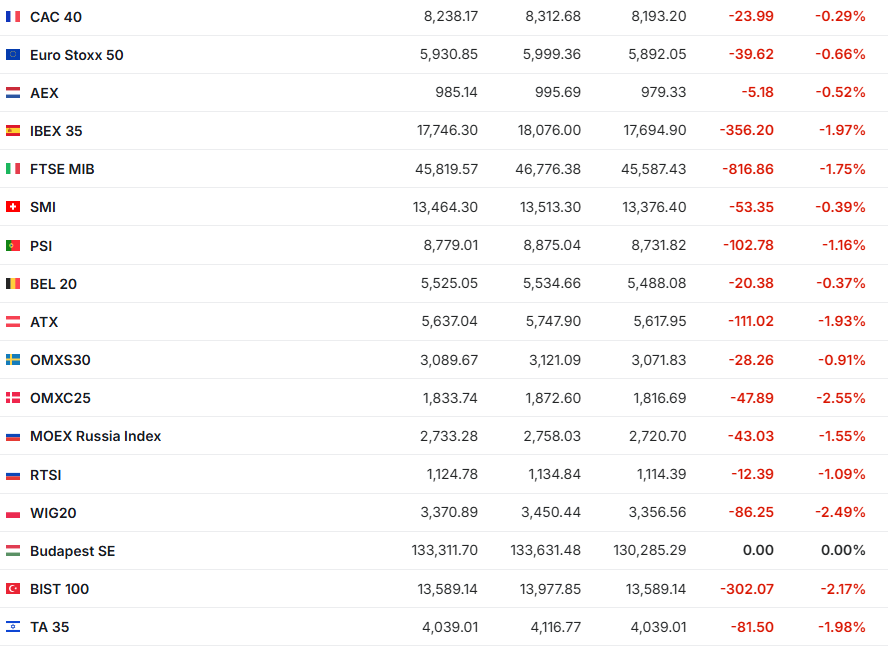This screenshot has width=888, height=648.
Task: Go to the ATX index page
Action: 44,322
